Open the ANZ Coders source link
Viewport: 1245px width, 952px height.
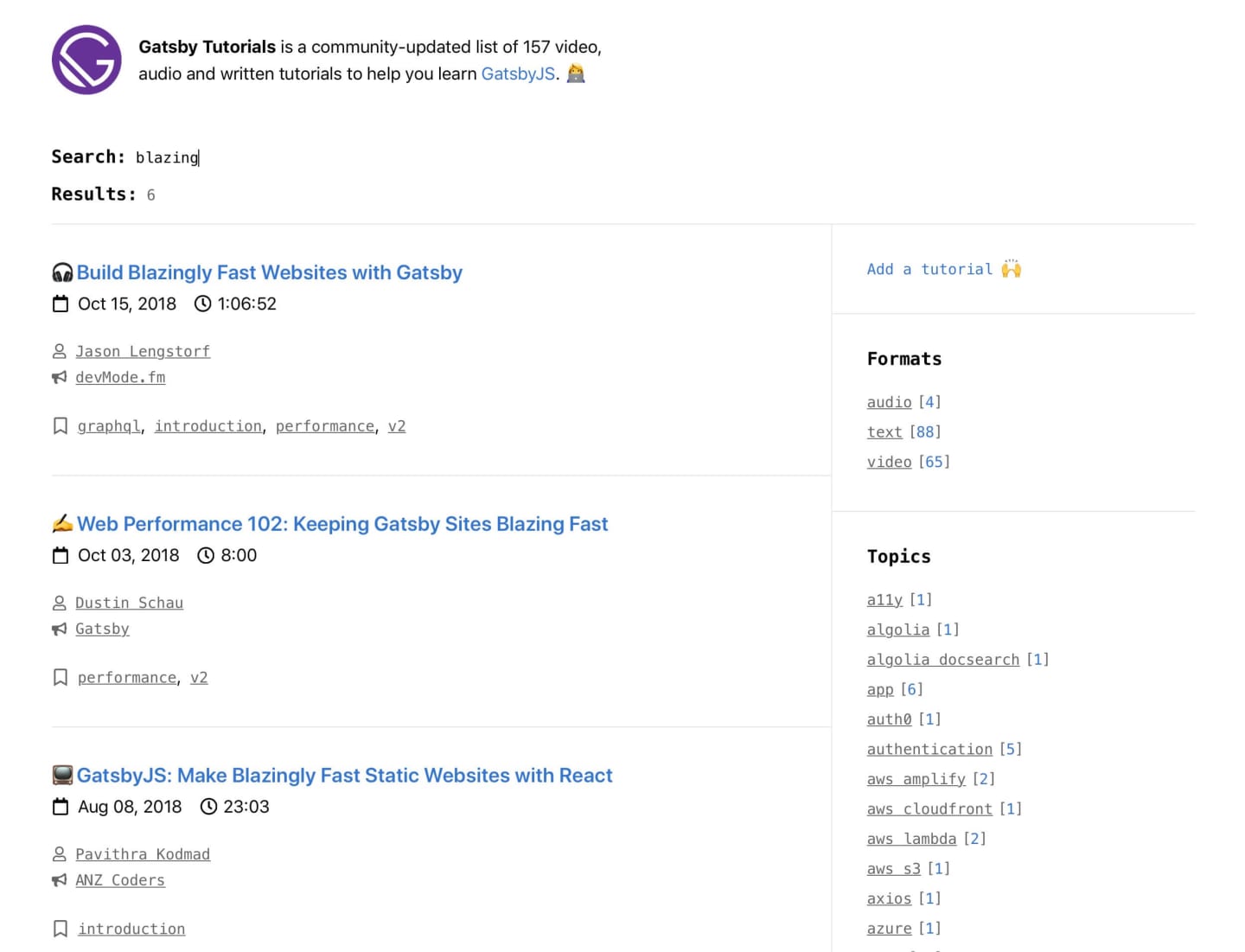pos(120,880)
